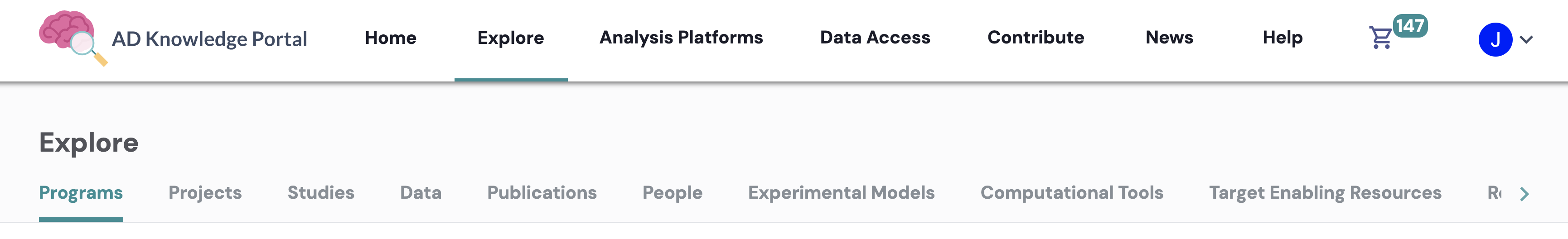The image size is (1568, 239).
Task: Go to the Home menu item
Action: (390, 38)
